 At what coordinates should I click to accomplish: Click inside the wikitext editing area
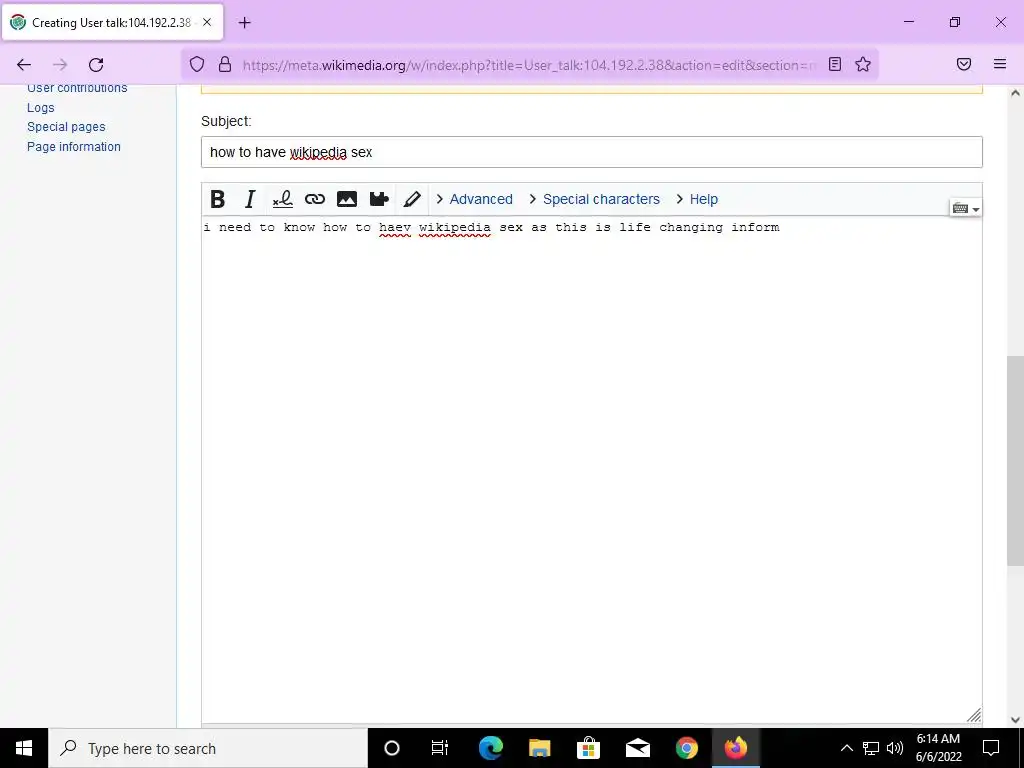(x=592, y=470)
